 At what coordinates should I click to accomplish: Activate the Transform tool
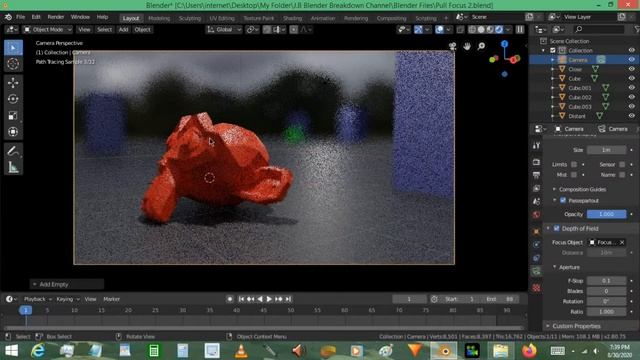[x=13, y=132]
